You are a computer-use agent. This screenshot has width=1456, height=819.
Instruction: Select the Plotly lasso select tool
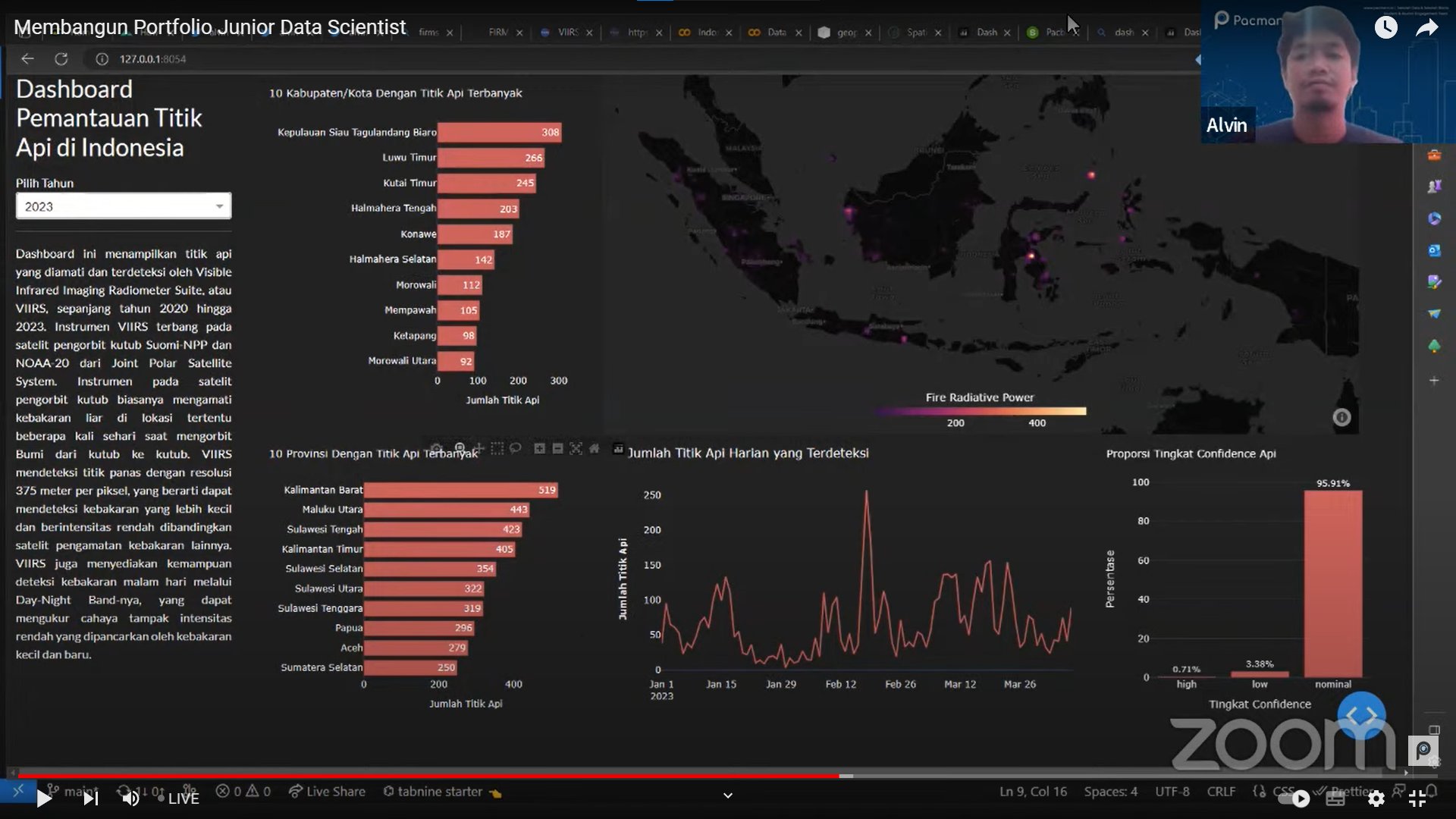point(516,448)
